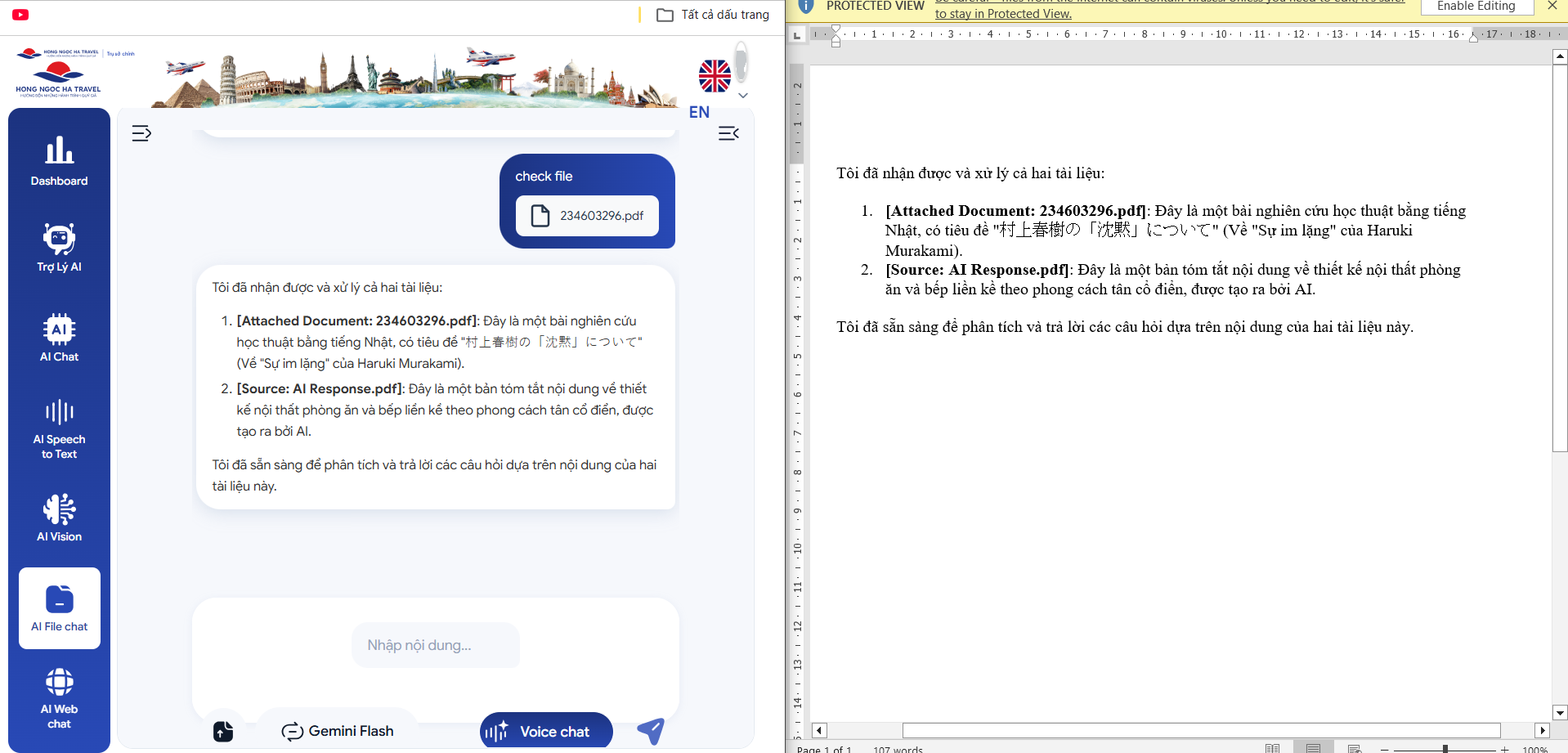The height and width of the screenshot is (753, 1568).
Task: Go to AI Chat section
Action: [59, 338]
